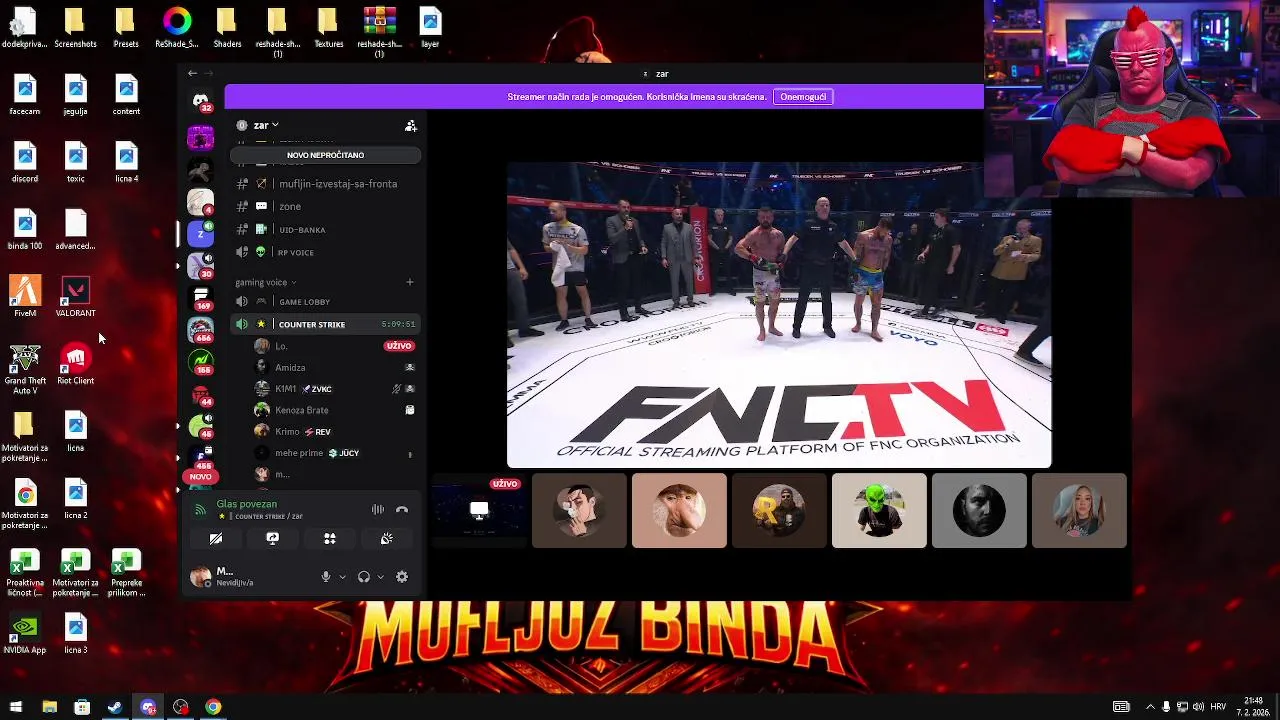Image resolution: width=1280 pixels, height=720 pixels.
Task: Open green server icon with 155 badge
Action: point(201,361)
